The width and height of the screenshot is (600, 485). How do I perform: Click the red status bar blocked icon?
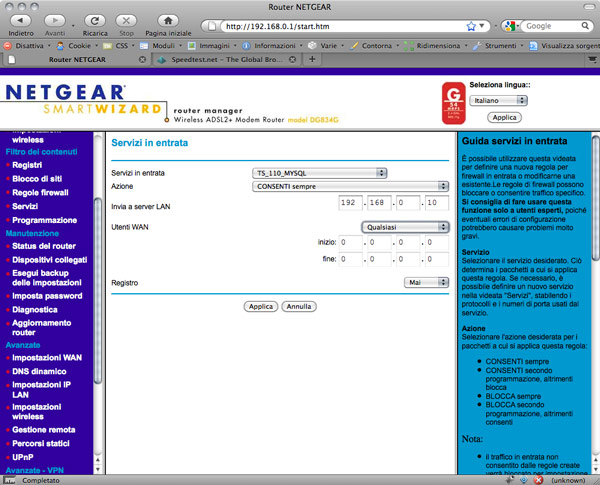538,480
